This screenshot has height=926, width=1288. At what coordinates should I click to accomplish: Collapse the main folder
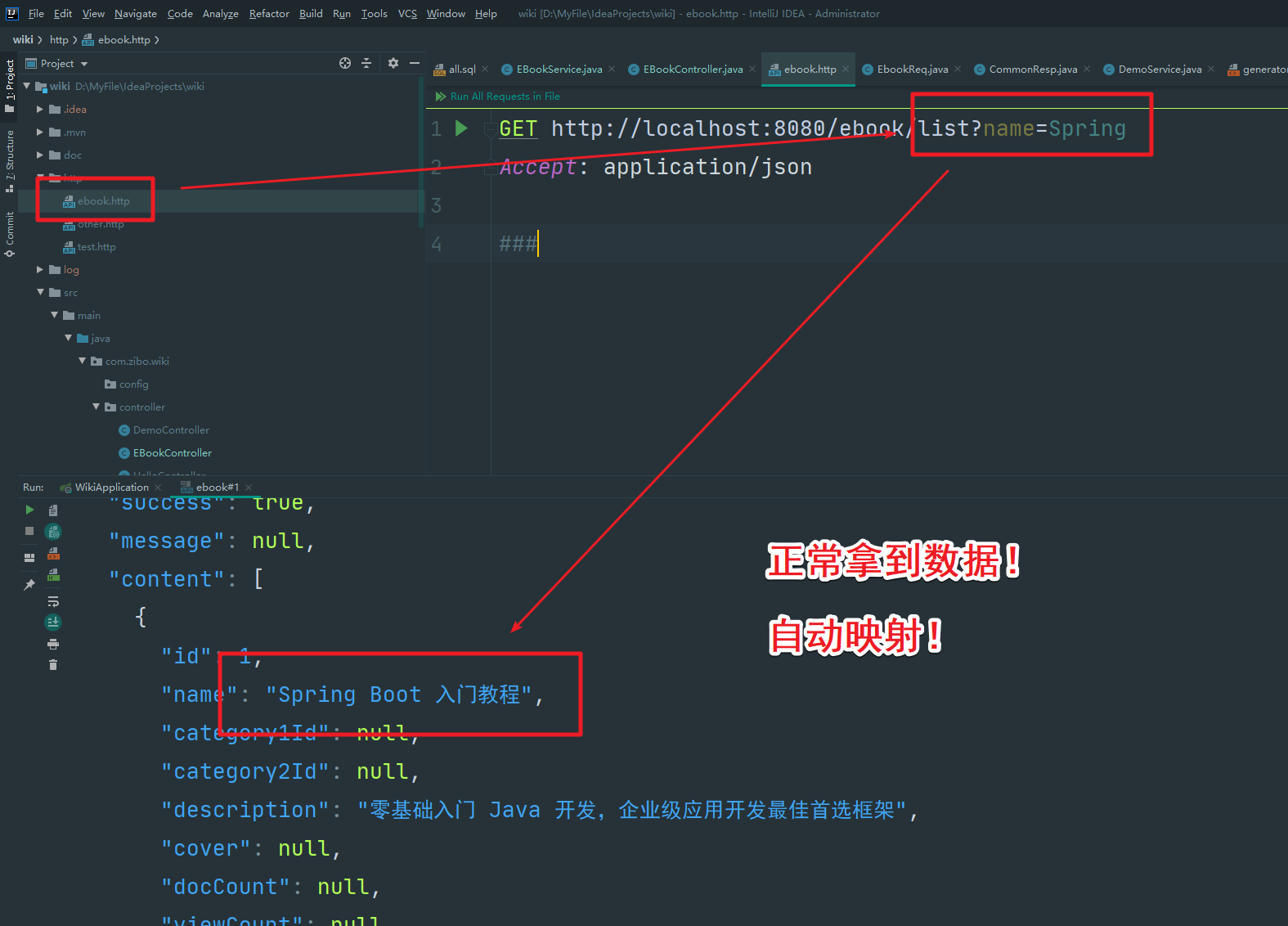[x=55, y=315]
